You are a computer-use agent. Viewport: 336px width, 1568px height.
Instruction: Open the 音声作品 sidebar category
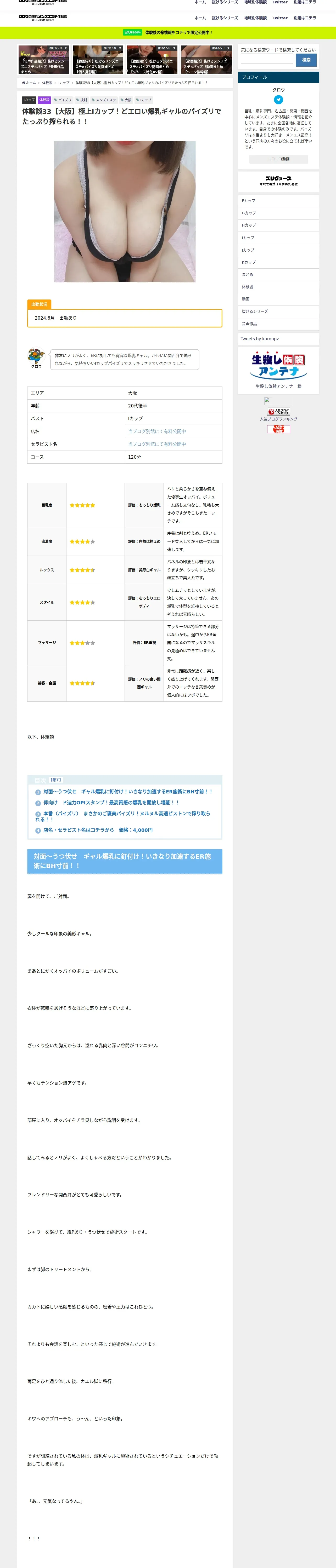click(279, 324)
